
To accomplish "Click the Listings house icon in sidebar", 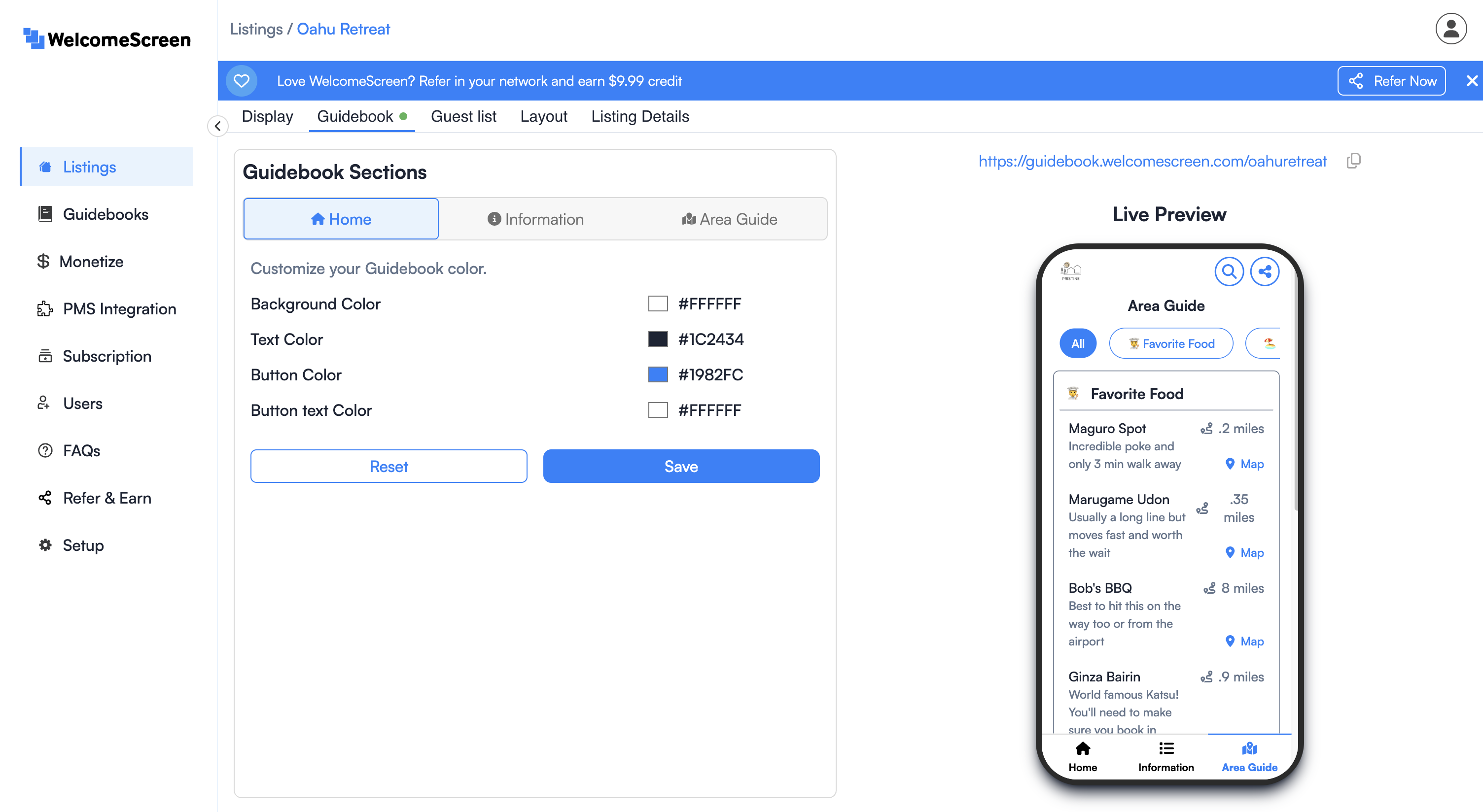I will [45, 167].
